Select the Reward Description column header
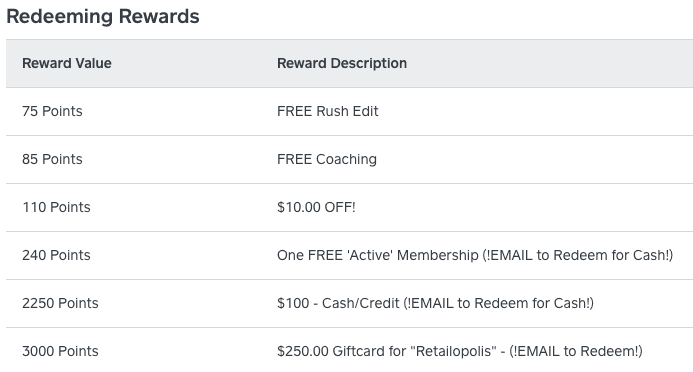Screen dimensions: 693x372 pos(342,63)
